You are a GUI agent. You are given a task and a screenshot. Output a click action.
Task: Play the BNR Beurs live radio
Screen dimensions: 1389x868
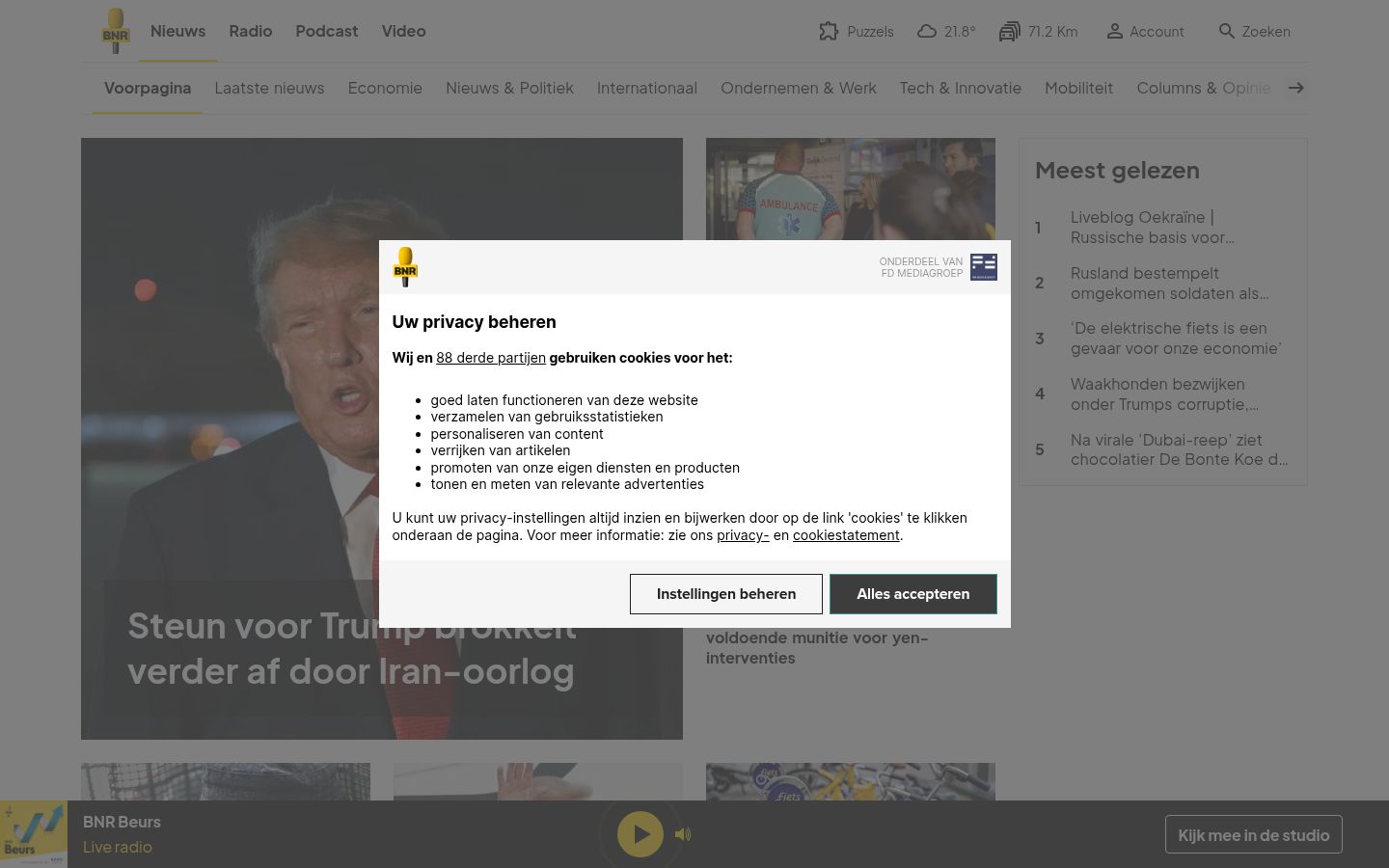pyautogui.click(x=640, y=834)
